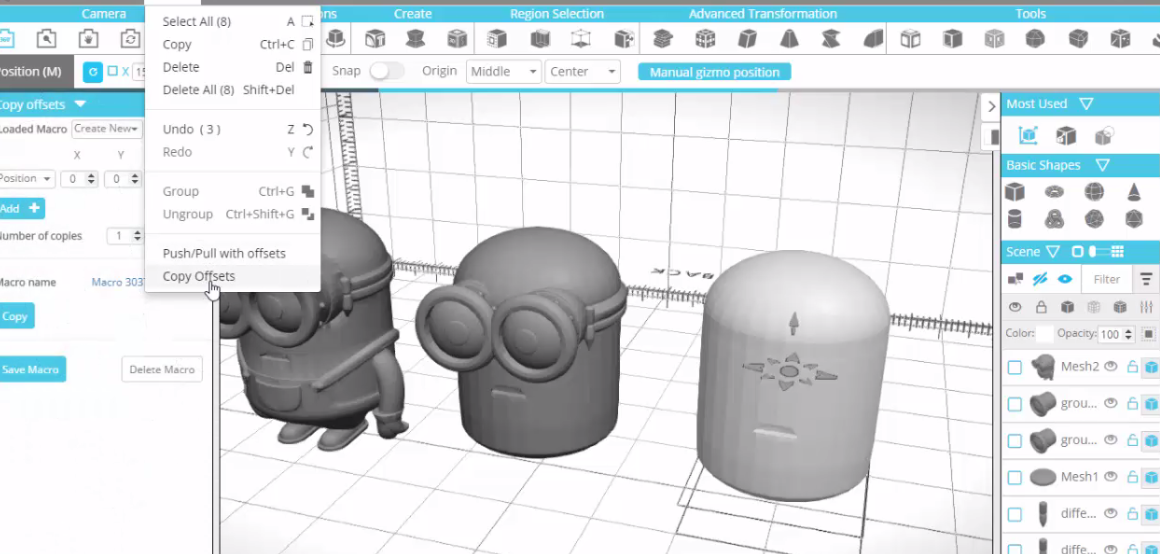
Task: Tick the checkbox for Mesh2
Action: coord(1015,367)
